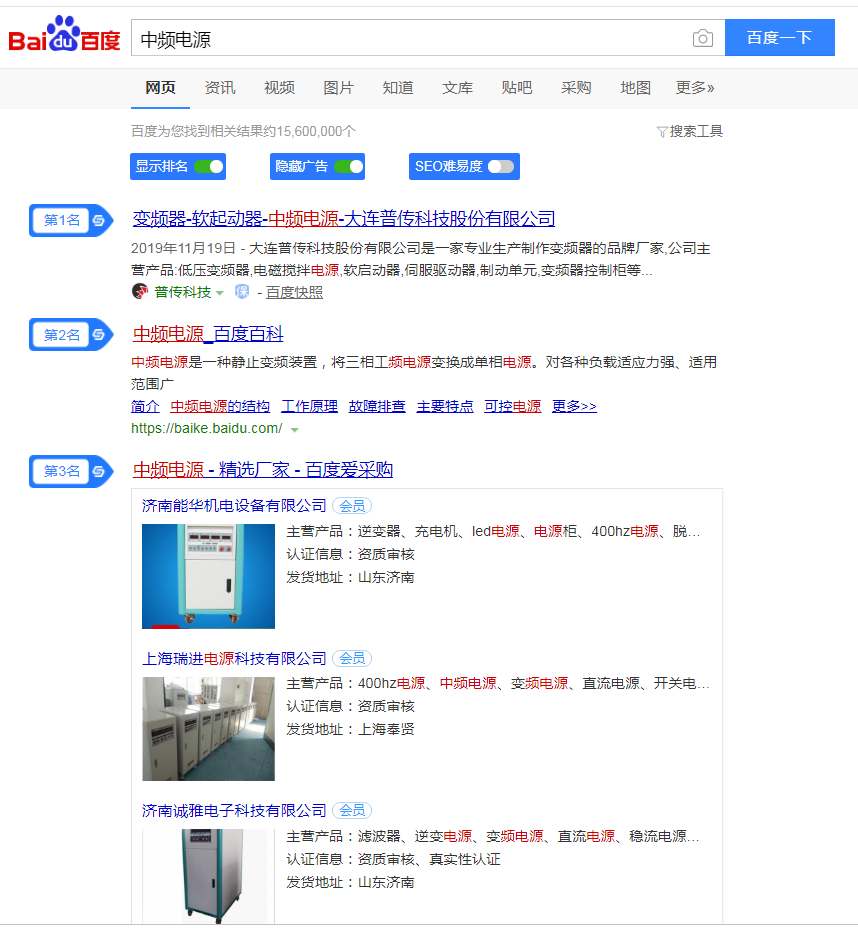Open the 工作原理 sublink
858x929 pixels.
coord(309,406)
